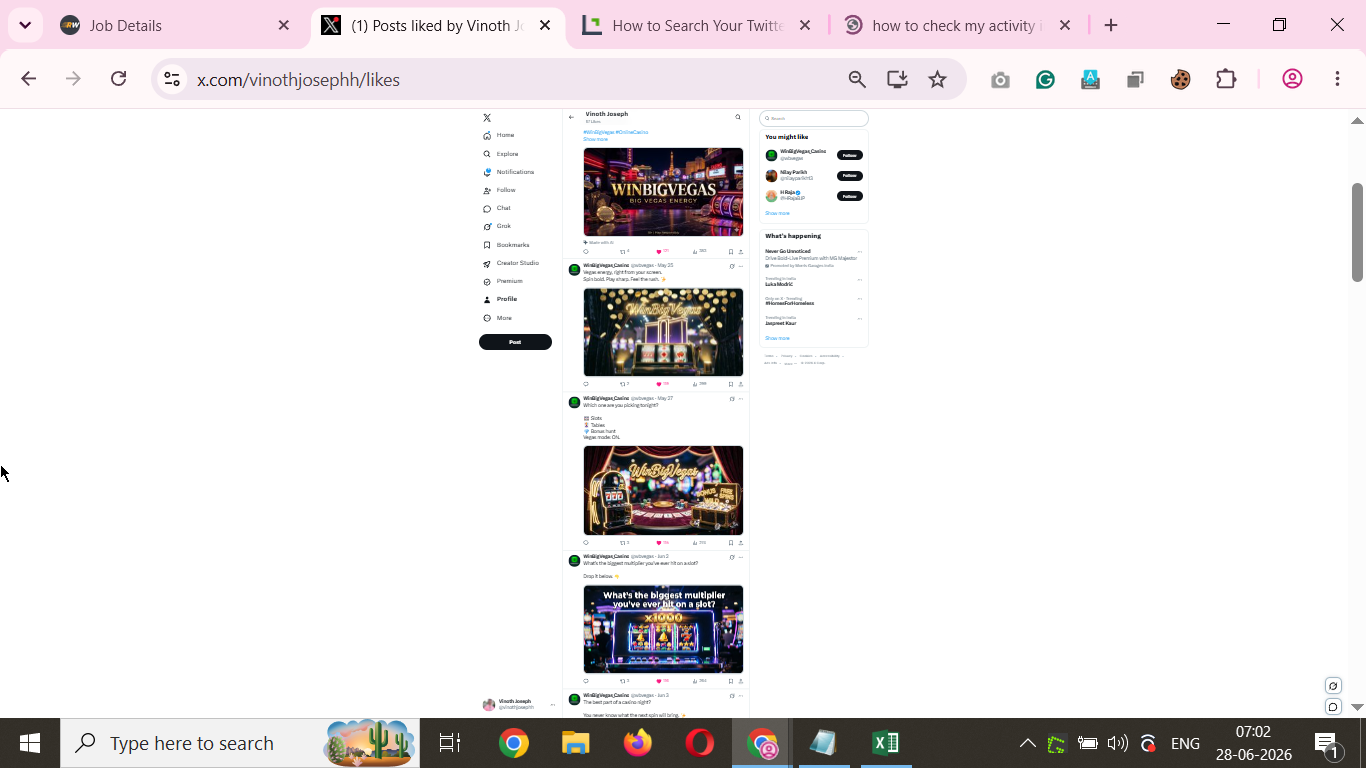The width and height of the screenshot is (1366, 768).
Task: Open the 'What's the biggest multiplier' slot image
Action: 663,629
